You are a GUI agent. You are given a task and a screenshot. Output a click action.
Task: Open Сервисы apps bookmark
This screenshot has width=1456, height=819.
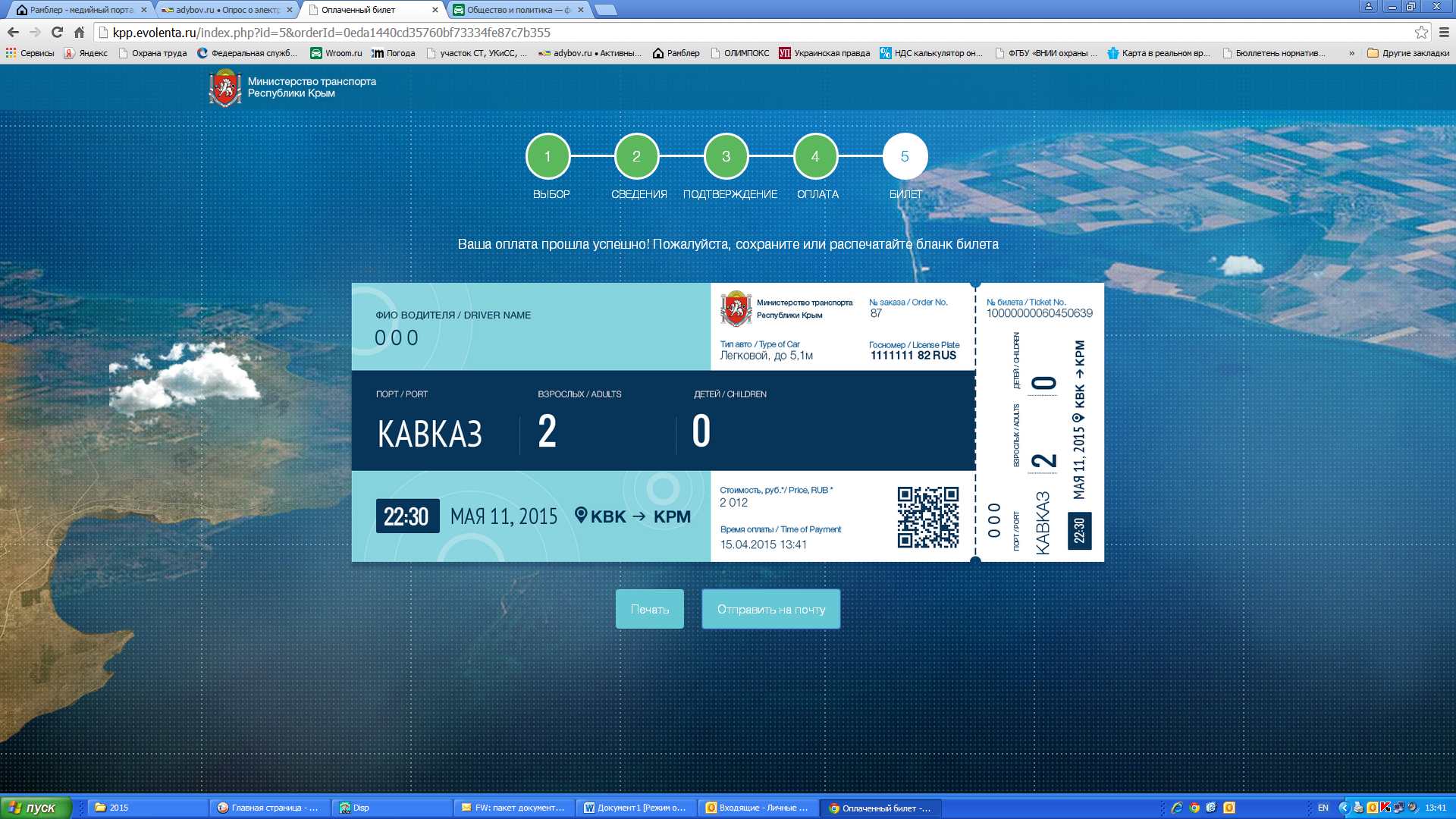click(30, 53)
